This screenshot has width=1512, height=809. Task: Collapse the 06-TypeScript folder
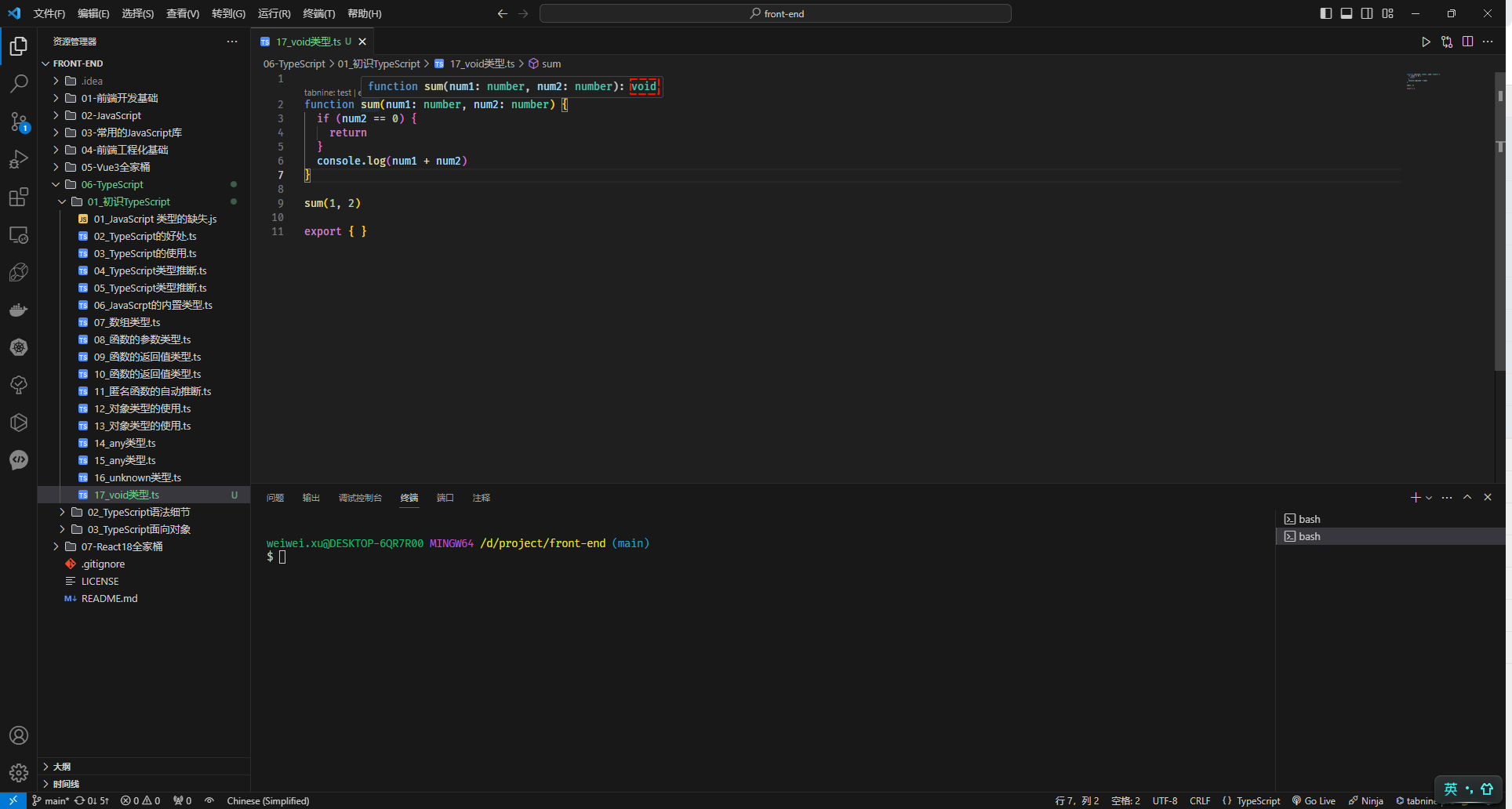[112, 184]
